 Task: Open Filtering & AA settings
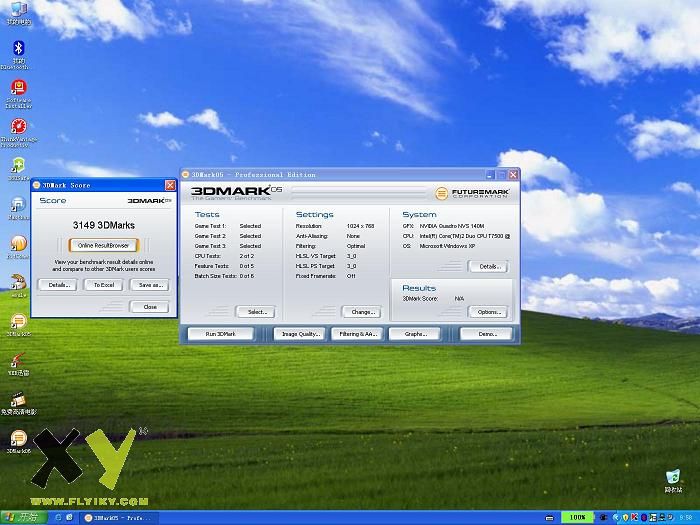tap(358, 334)
